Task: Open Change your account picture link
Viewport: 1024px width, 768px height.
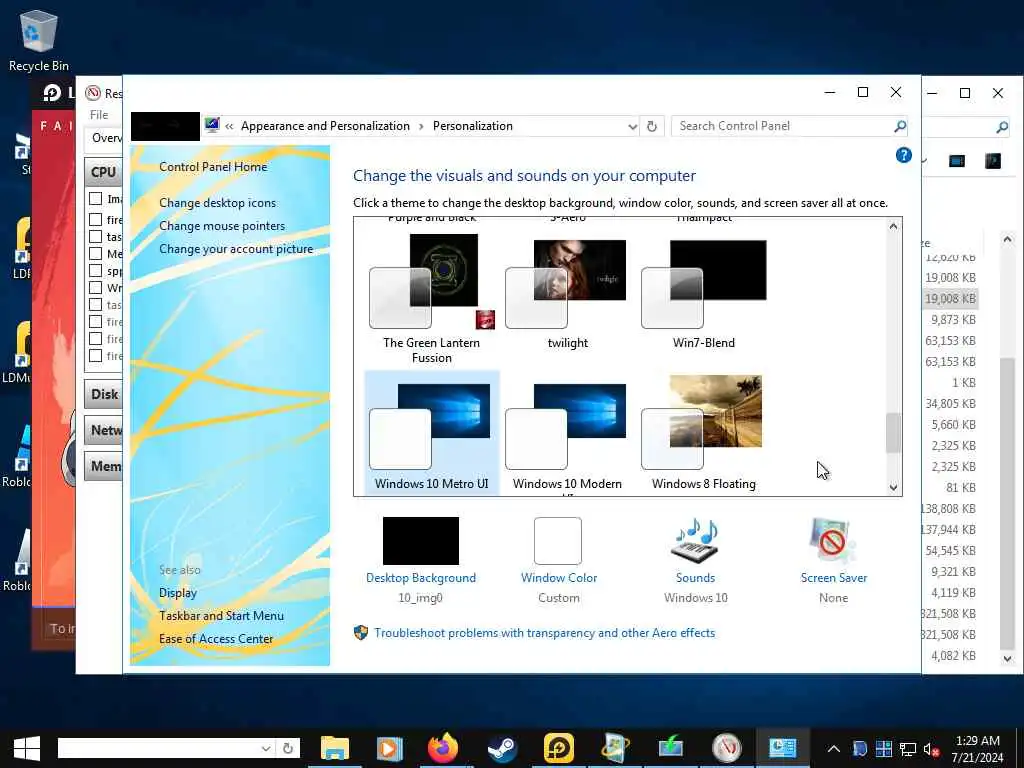Action: click(236, 249)
